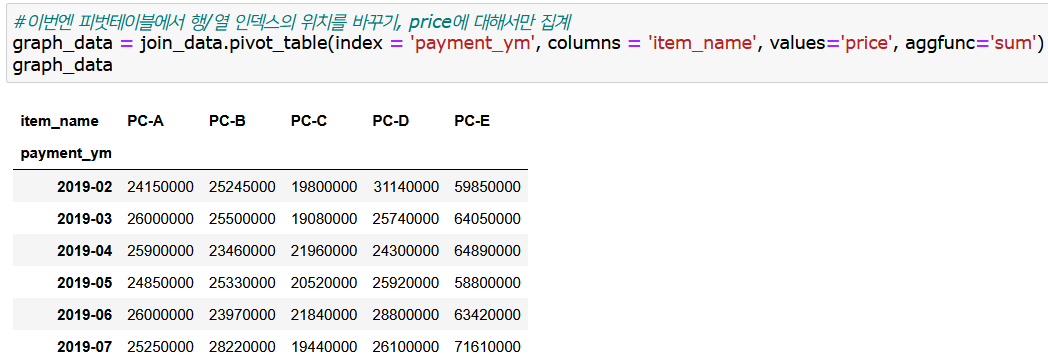The image size is (1048, 364).
Task: Click the value 24850000 in PC-A
Action: (160, 283)
